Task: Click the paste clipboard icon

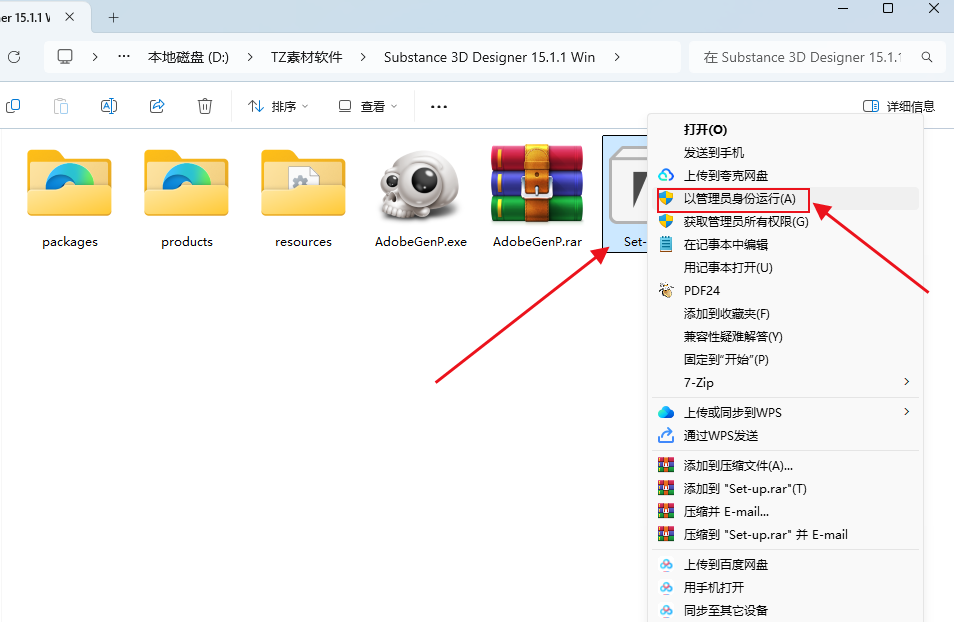Action: click(x=61, y=107)
